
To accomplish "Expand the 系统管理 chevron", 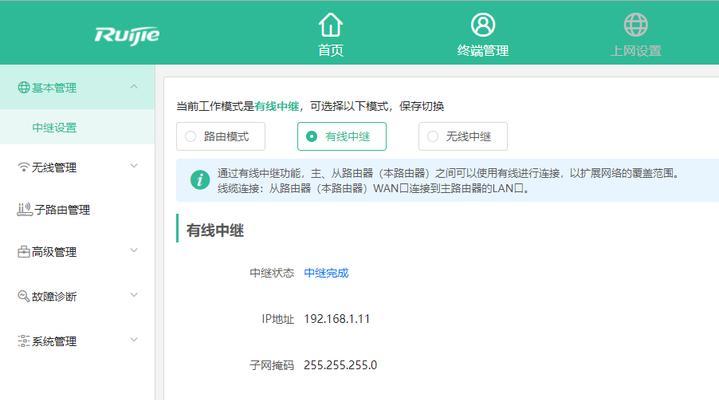I will tap(134, 339).
